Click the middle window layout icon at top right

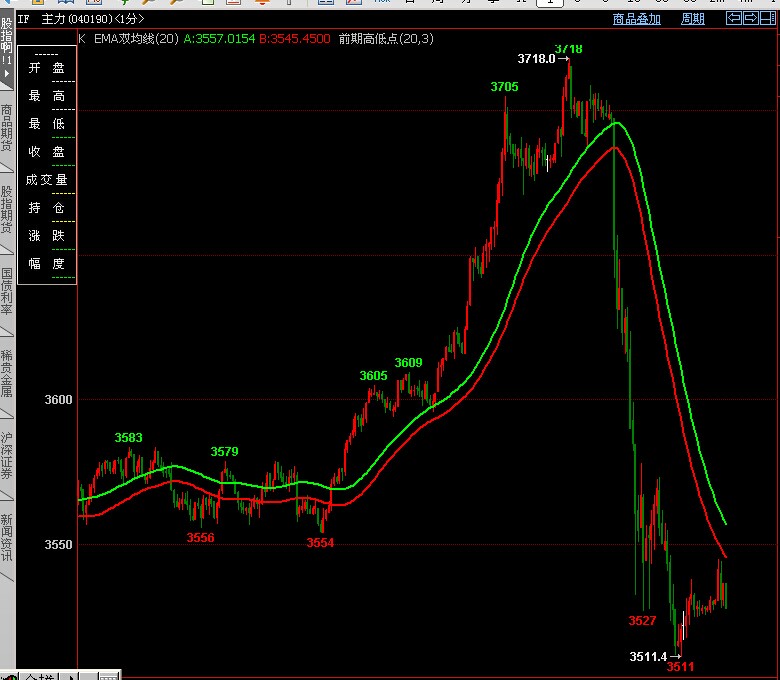(751, 18)
